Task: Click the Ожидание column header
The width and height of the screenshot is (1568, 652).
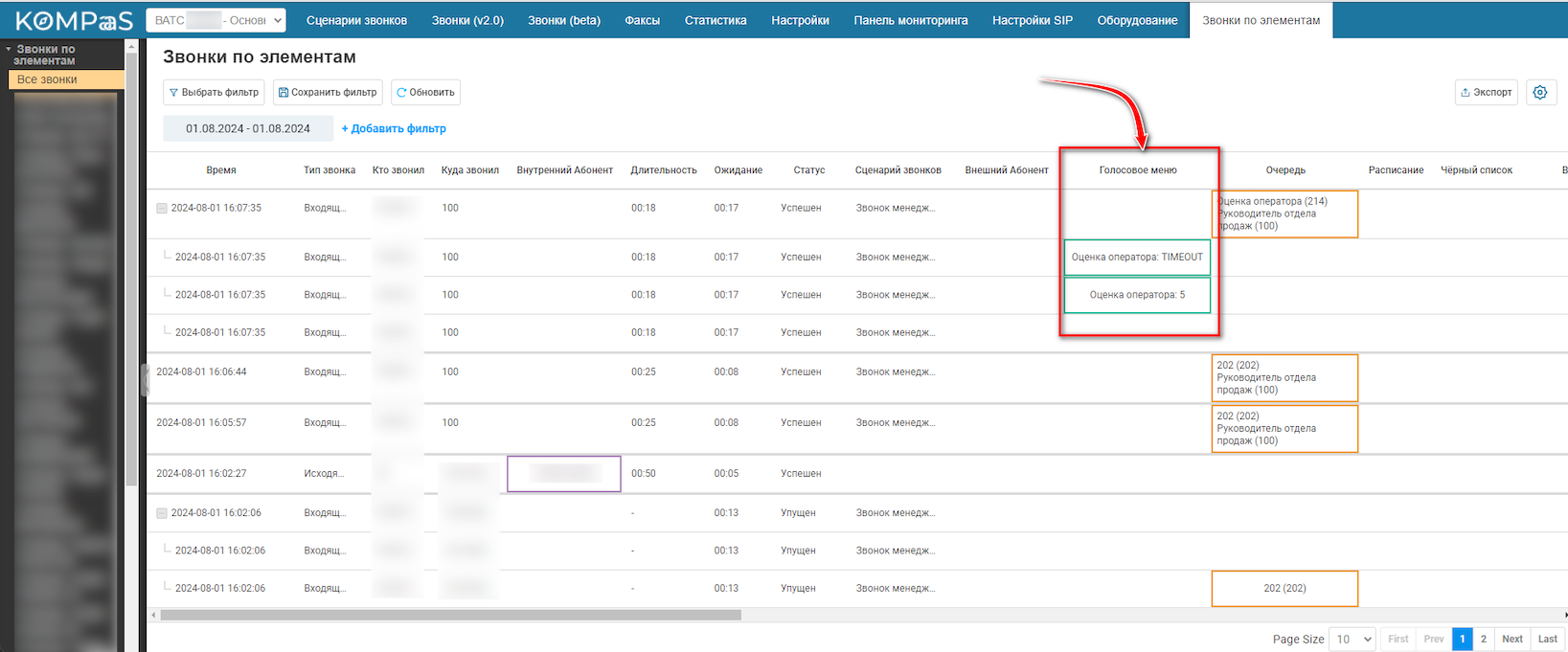Action: (x=739, y=170)
